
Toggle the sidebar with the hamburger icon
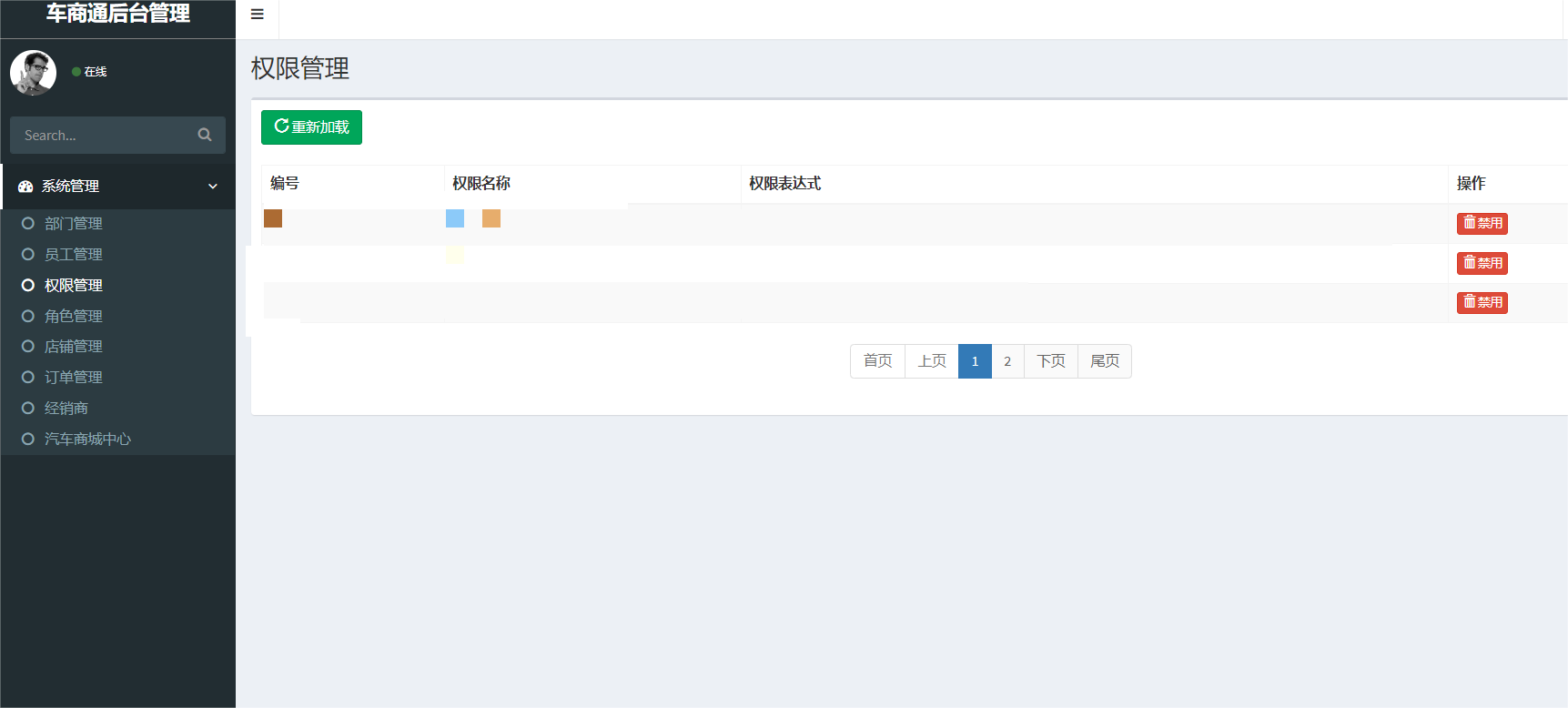pyautogui.click(x=258, y=15)
